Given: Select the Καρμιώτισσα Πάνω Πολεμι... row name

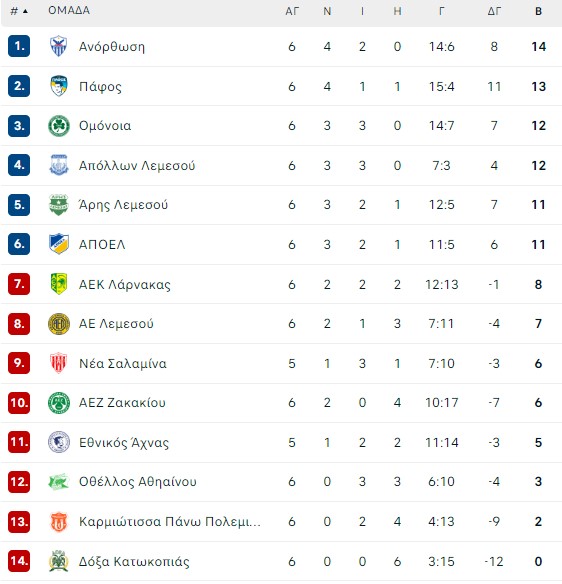Looking at the screenshot, I should (169, 521).
